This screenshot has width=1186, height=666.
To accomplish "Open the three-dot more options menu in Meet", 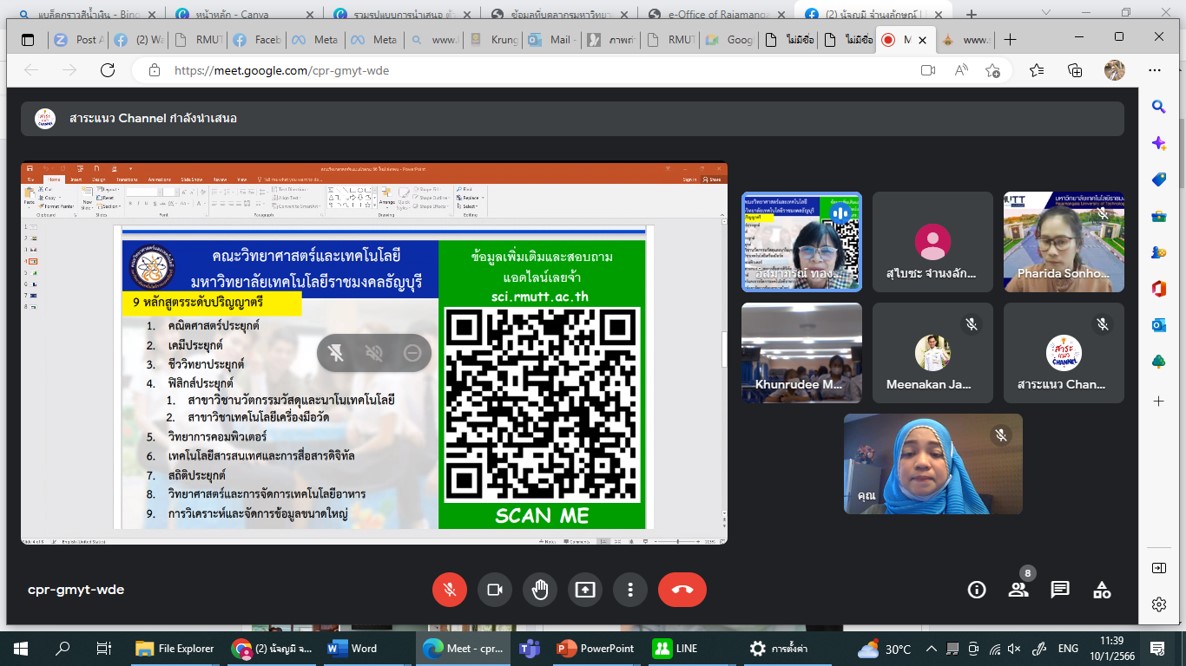I will coord(630,590).
